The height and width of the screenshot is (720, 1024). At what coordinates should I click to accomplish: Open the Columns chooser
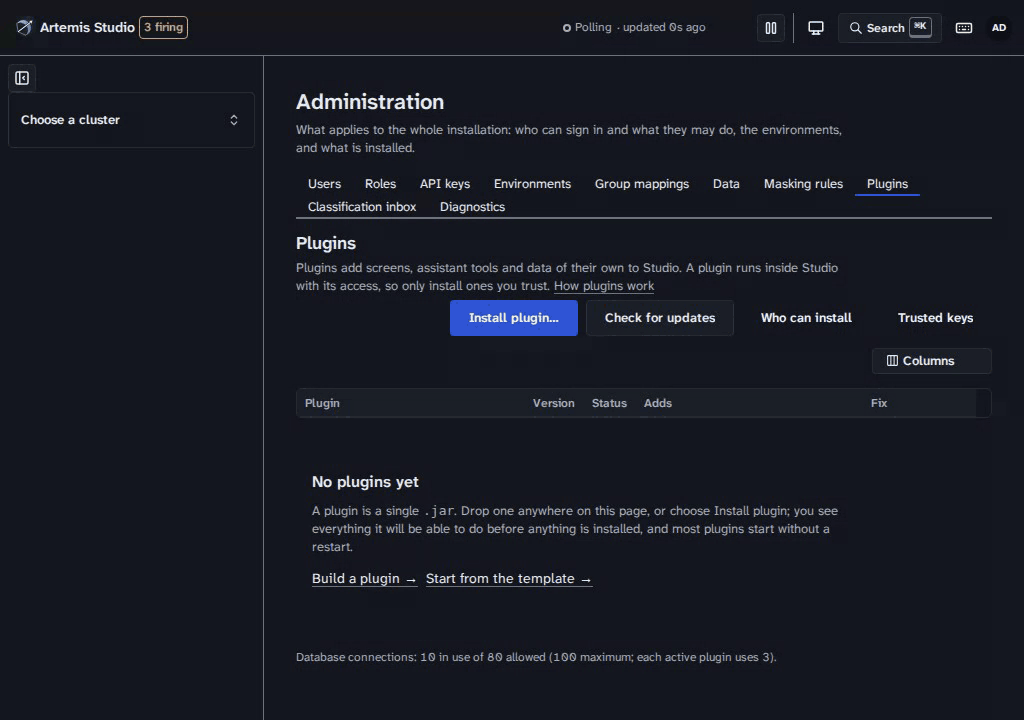pos(931,361)
